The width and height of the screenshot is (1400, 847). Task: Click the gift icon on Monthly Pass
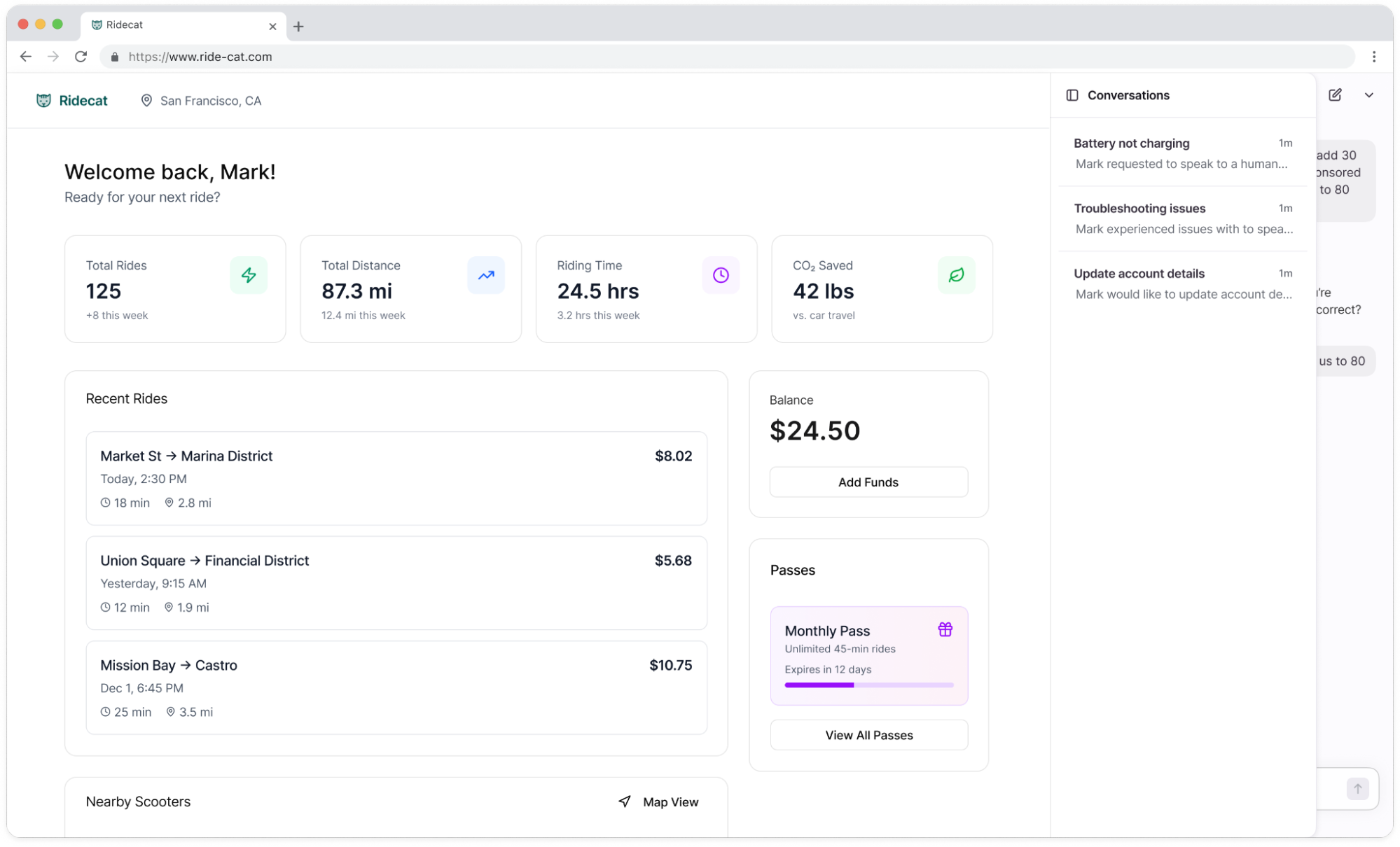[x=945, y=629]
